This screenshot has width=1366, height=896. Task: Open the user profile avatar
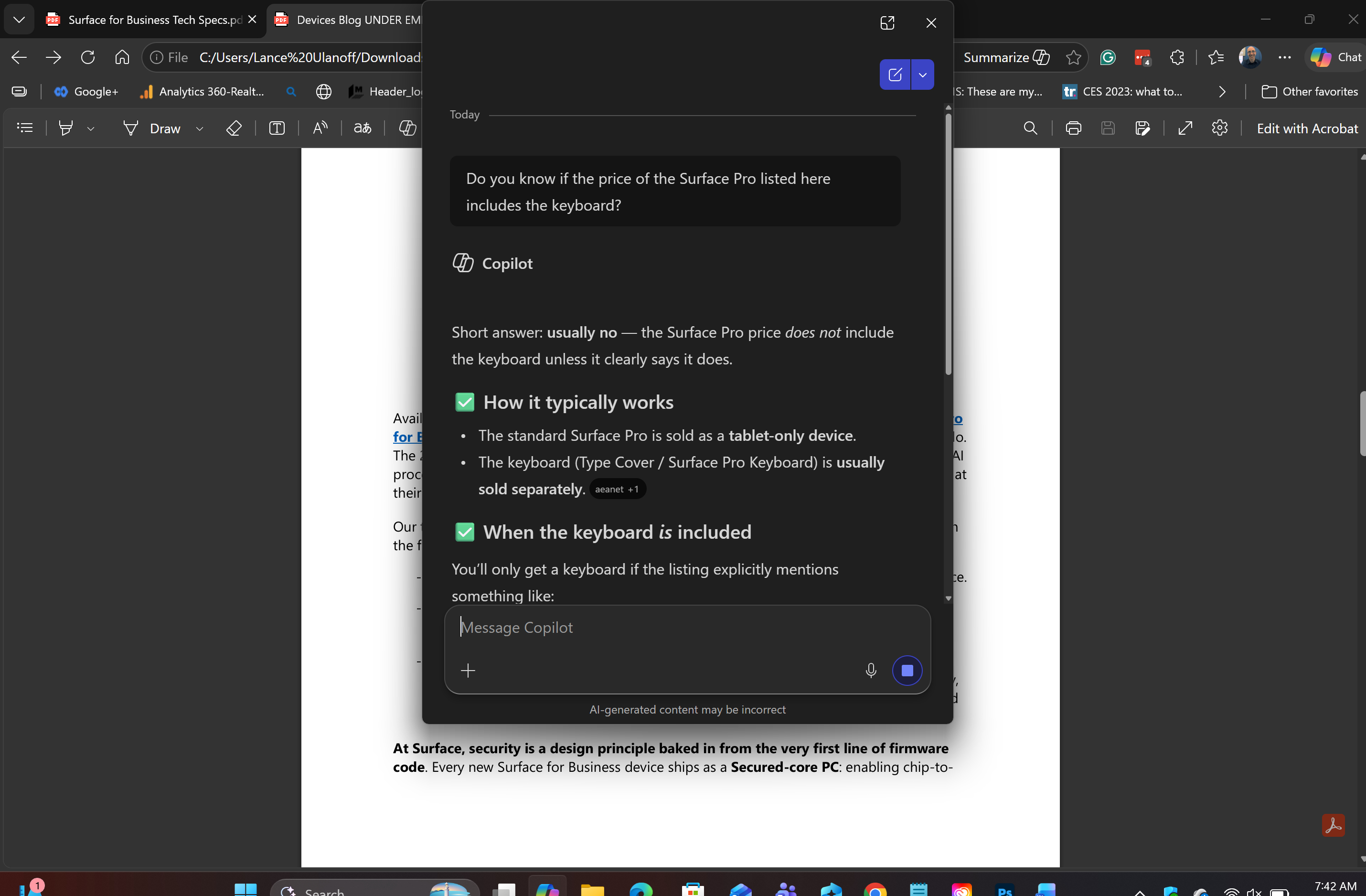pos(1250,57)
